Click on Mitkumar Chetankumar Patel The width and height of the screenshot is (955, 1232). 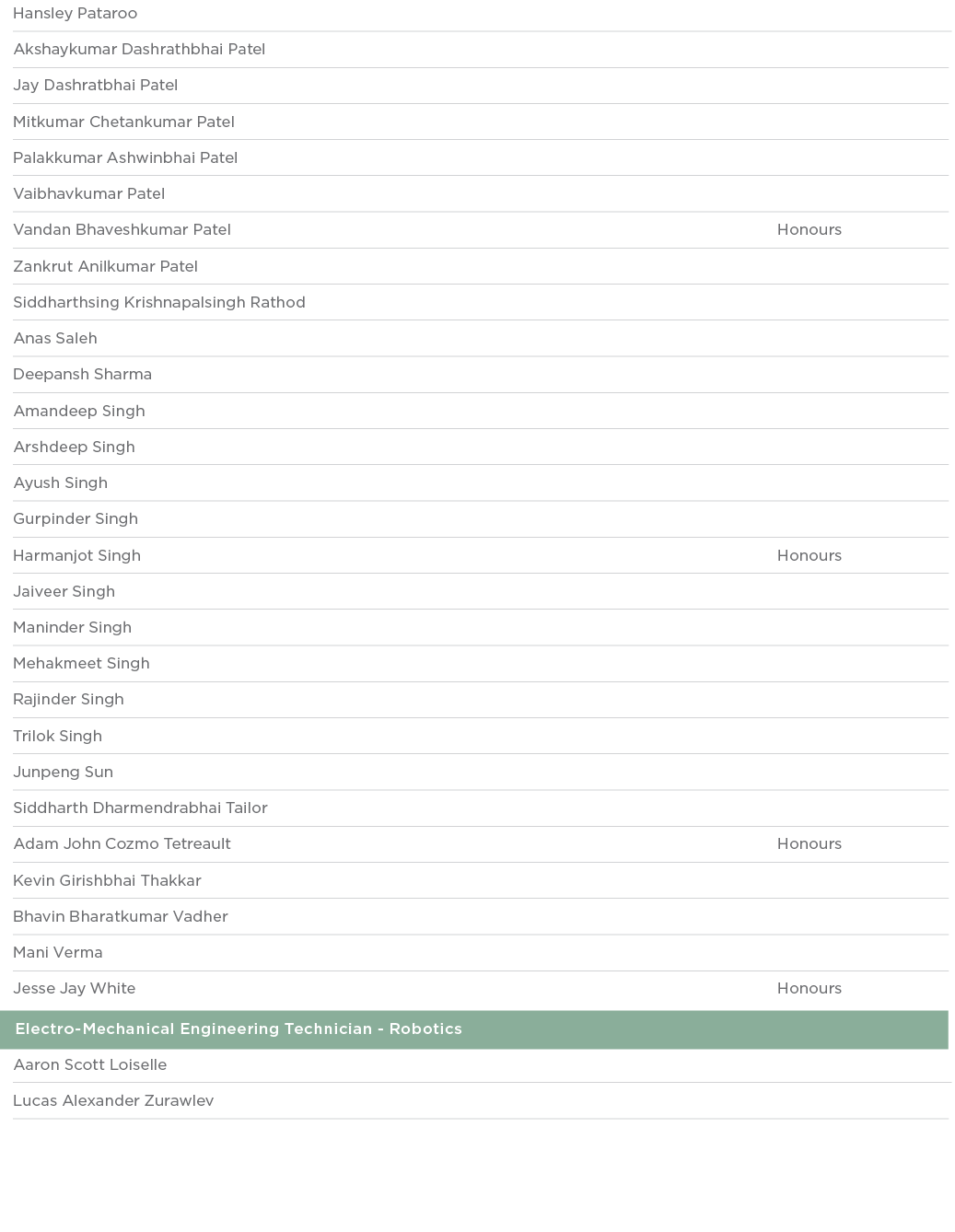(123, 122)
